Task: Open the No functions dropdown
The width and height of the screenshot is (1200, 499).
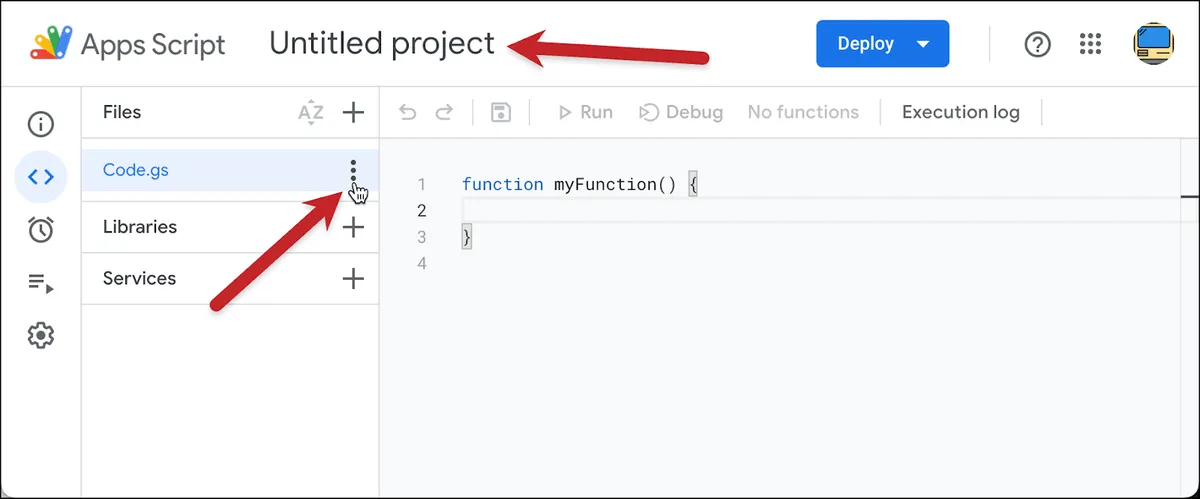Action: pyautogui.click(x=803, y=112)
